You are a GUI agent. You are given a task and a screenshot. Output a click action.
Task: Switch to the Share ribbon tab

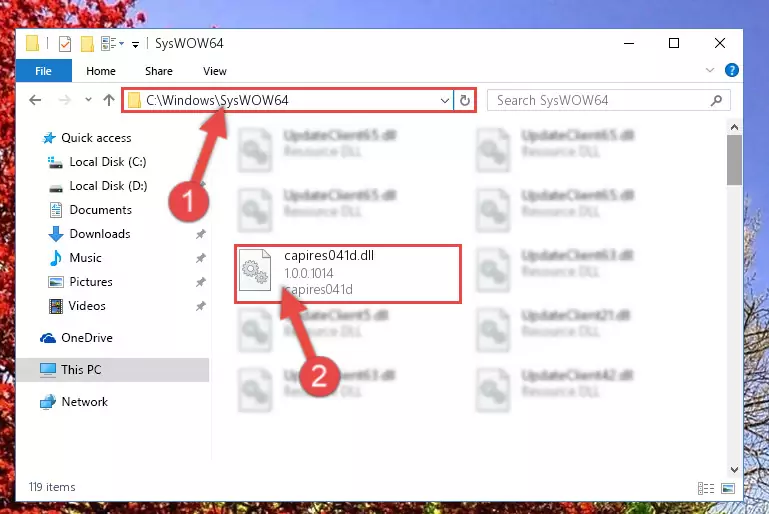pos(158,71)
